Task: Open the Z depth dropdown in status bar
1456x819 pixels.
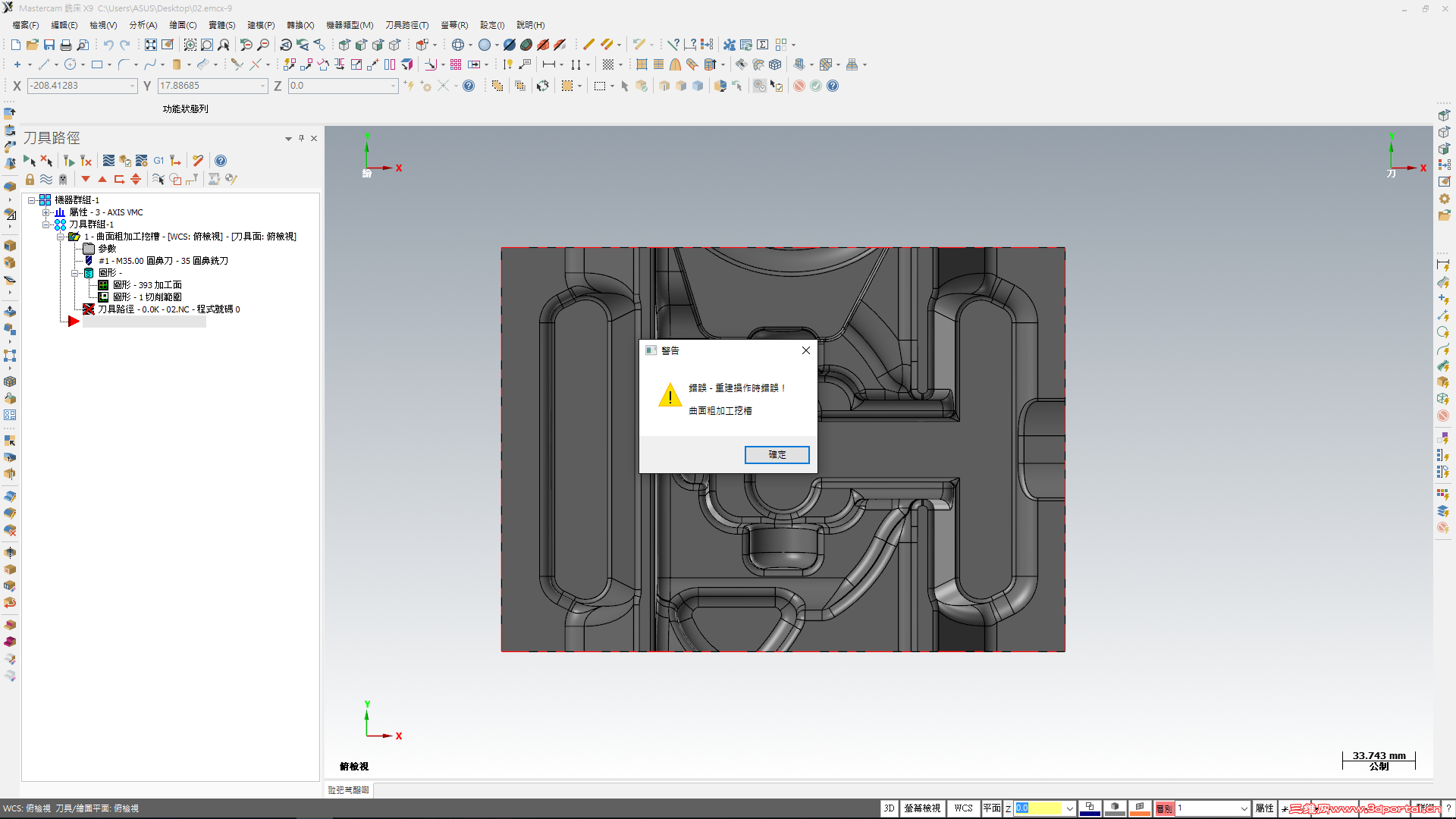Action: pos(1069,808)
